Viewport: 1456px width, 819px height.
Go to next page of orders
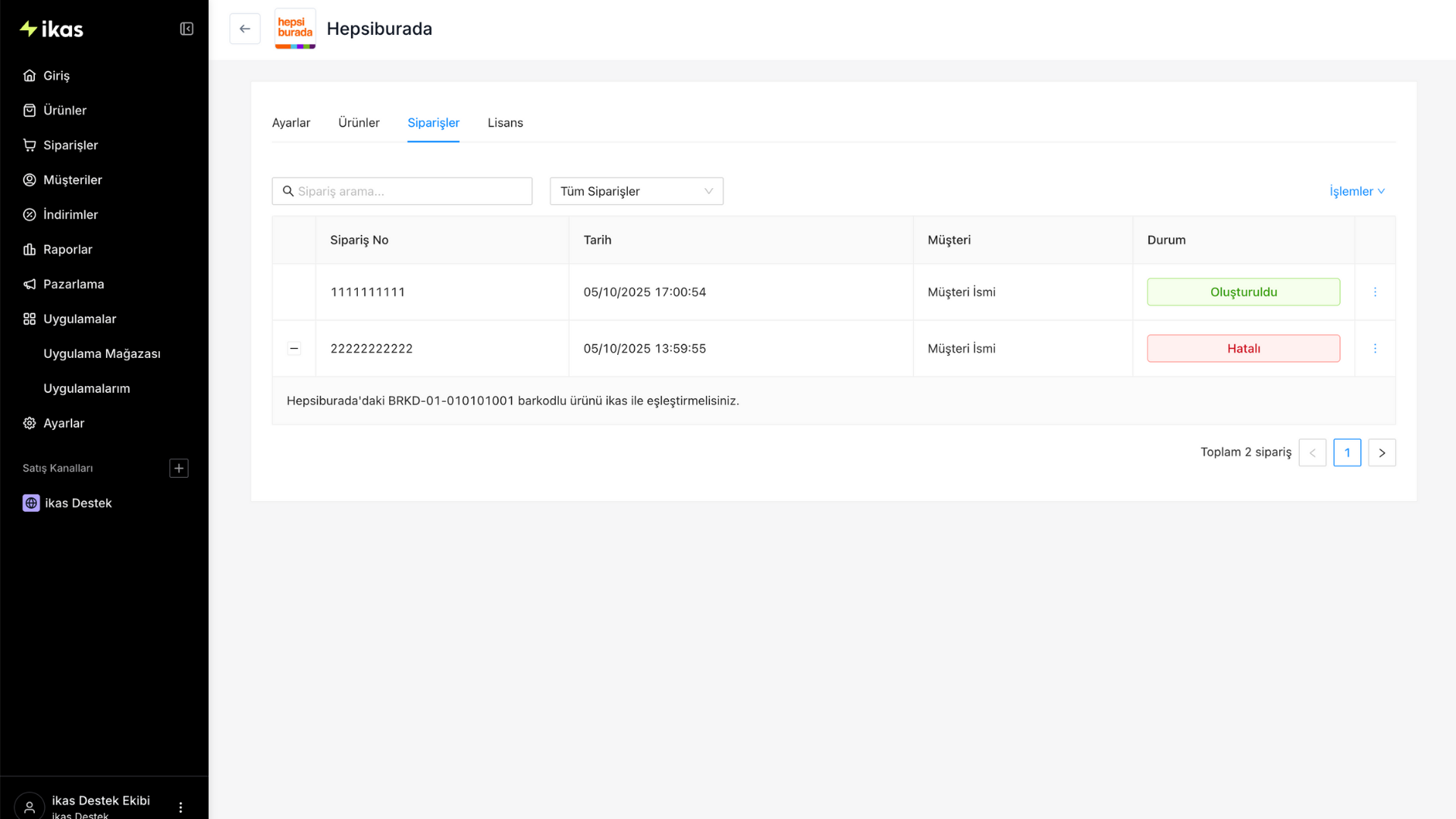point(1382,453)
